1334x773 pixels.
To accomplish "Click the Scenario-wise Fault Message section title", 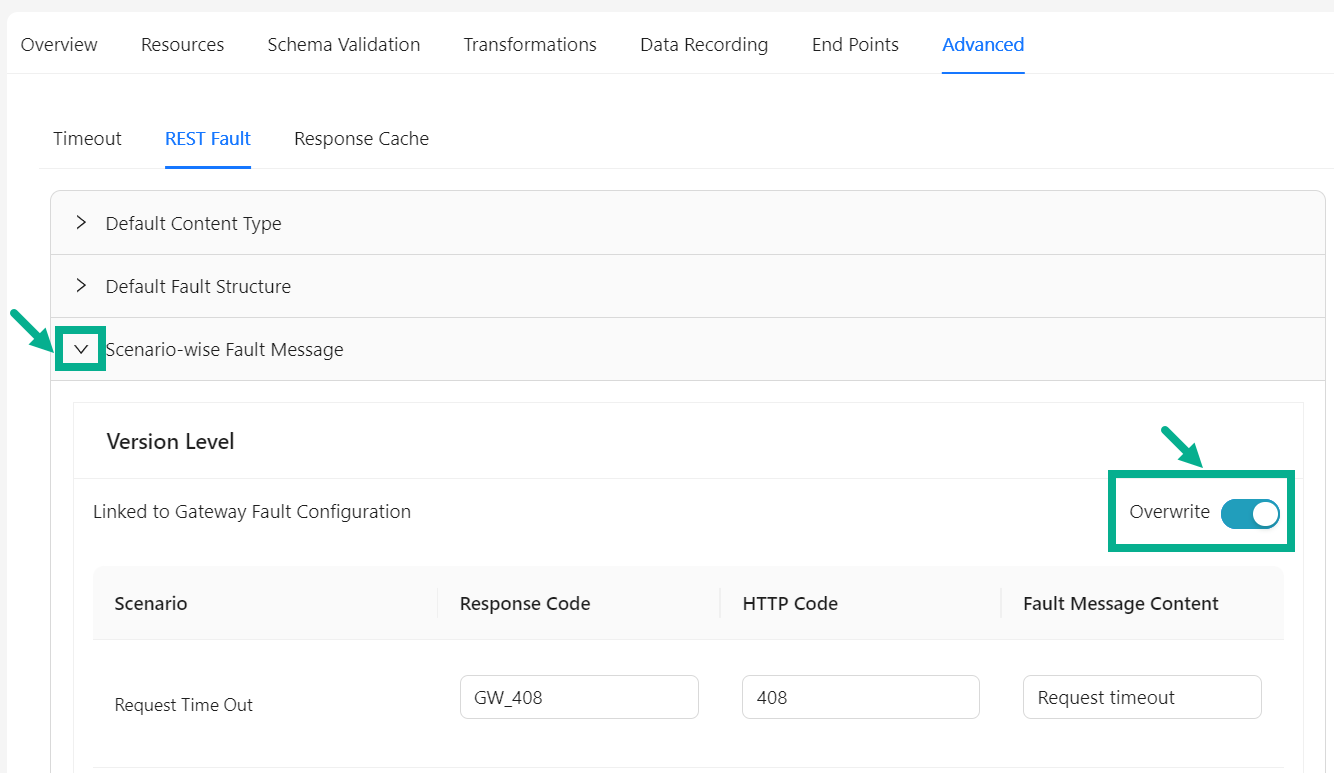I will coord(225,349).
